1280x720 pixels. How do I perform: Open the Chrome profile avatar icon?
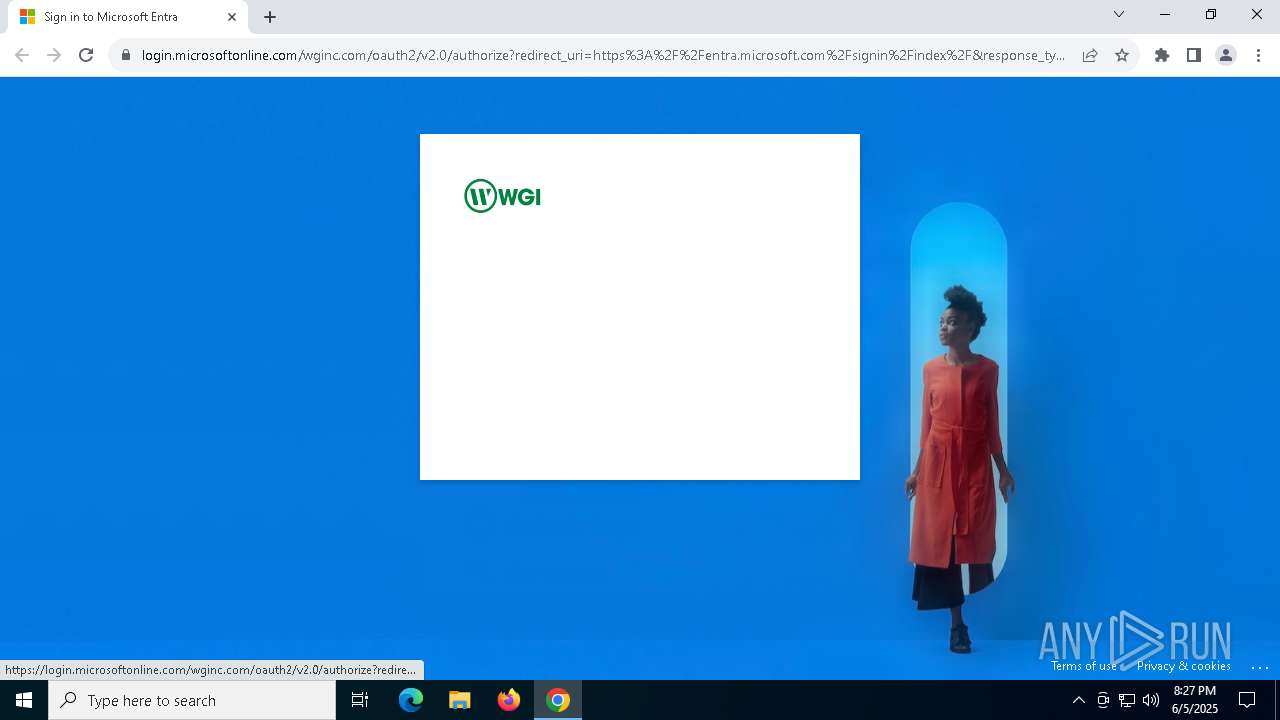[x=1226, y=55]
